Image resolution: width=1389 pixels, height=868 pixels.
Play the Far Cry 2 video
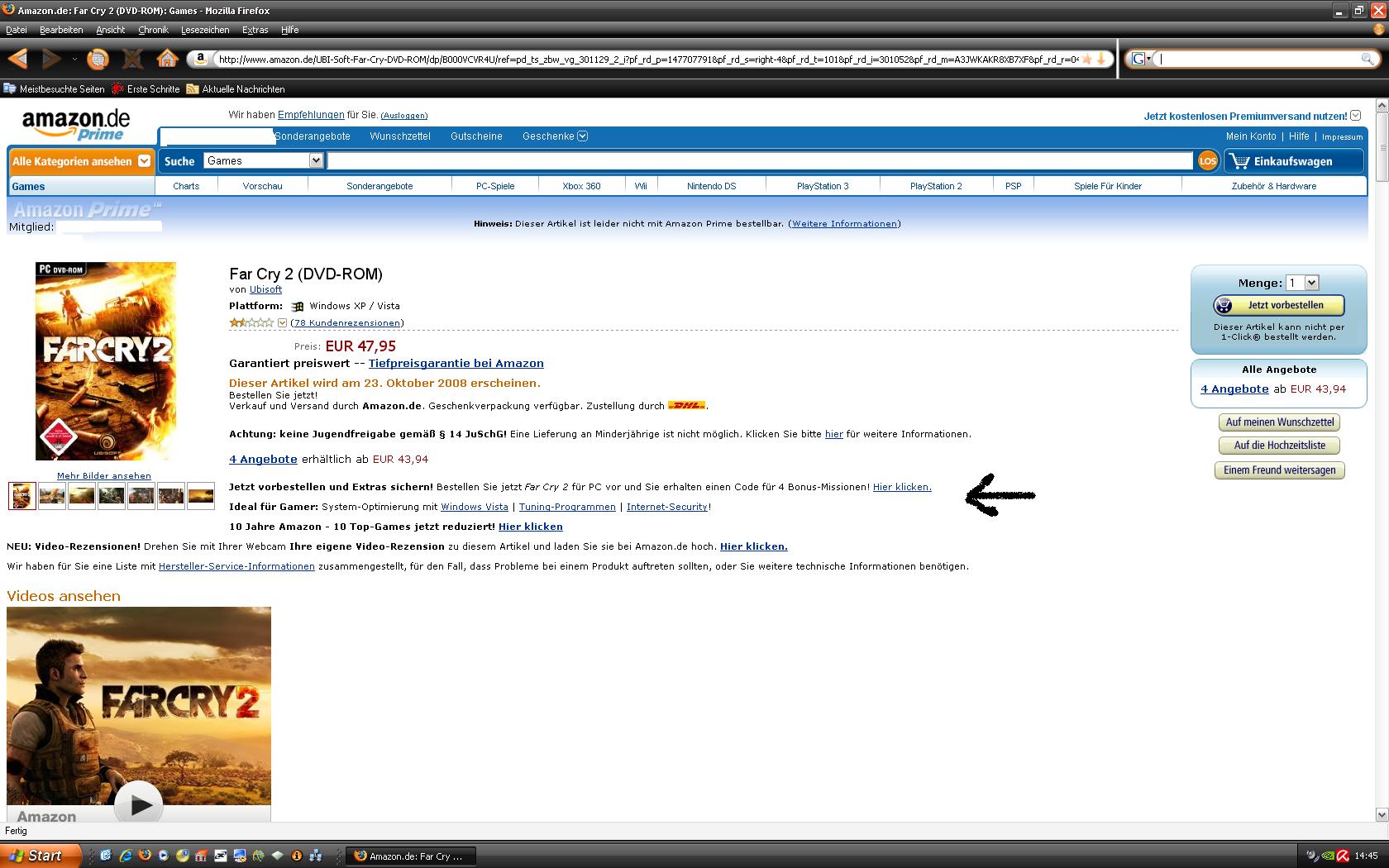click(138, 804)
